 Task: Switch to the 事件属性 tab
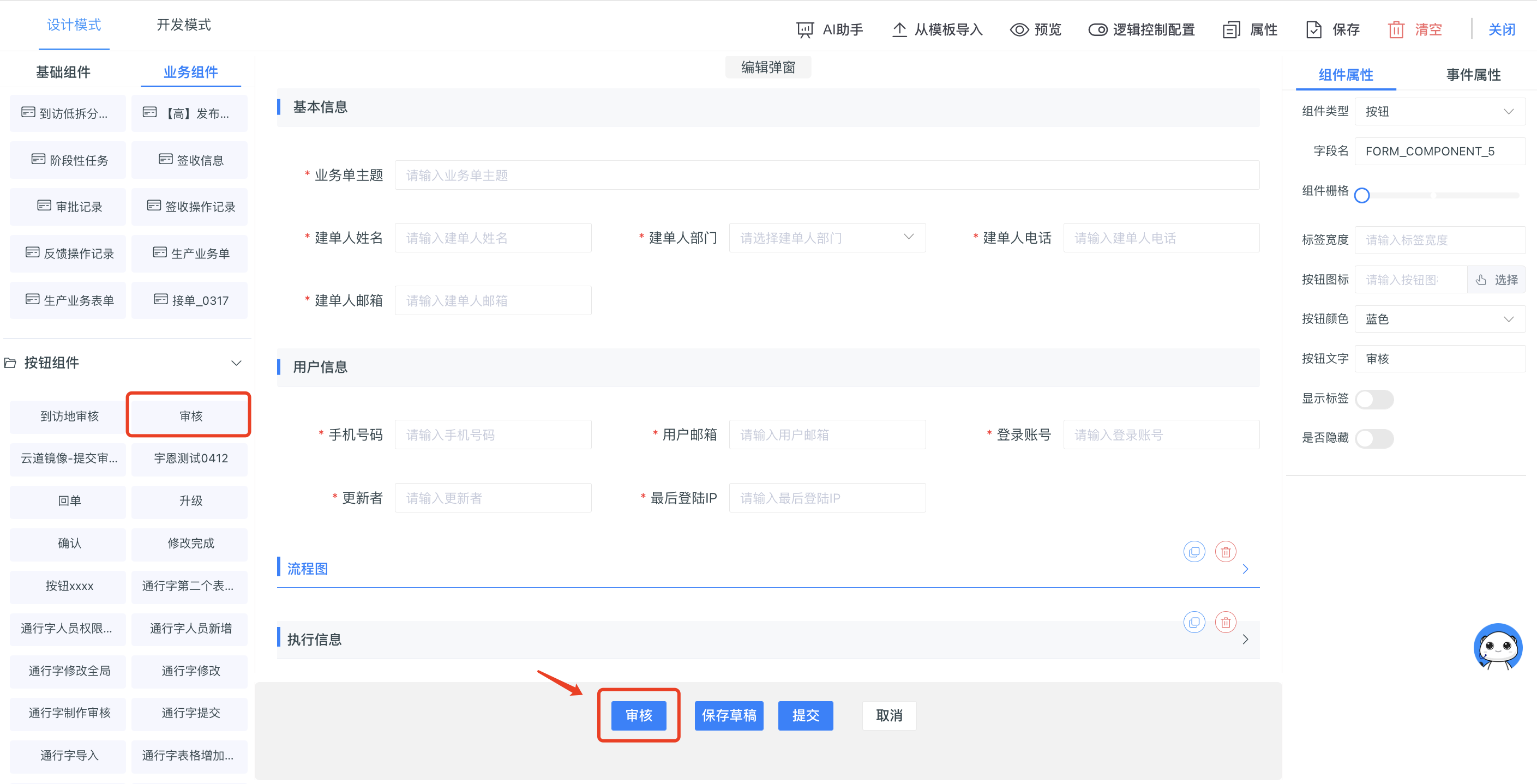click(x=1473, y=75)
